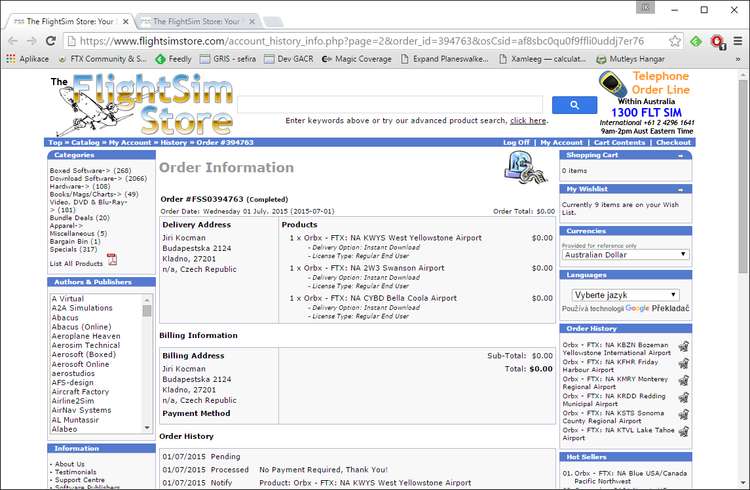Open Cart Contents
750x490 pixels.
click(619, 143)
